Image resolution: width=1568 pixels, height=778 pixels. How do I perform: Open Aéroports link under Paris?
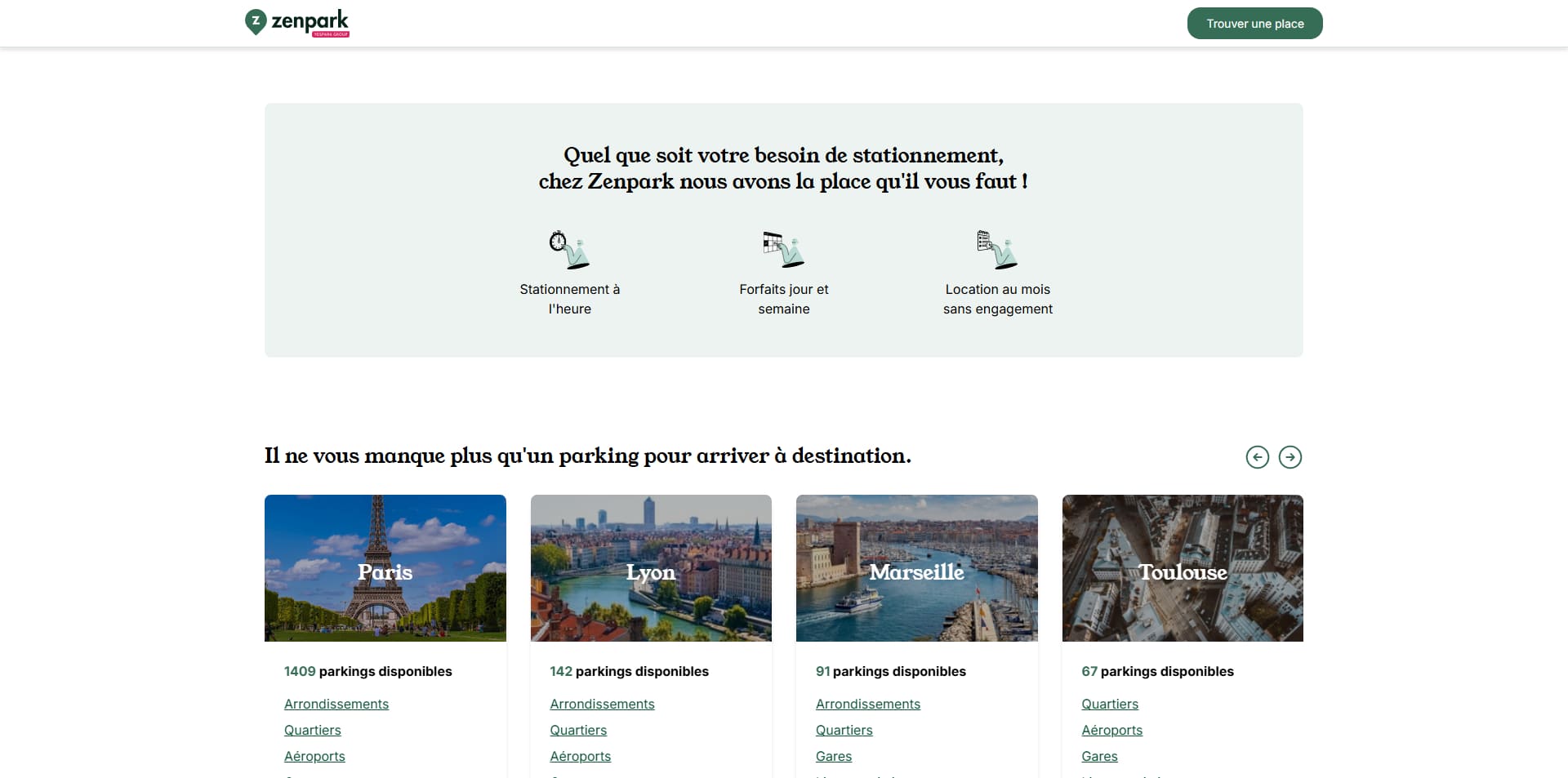tap(314, 756)
